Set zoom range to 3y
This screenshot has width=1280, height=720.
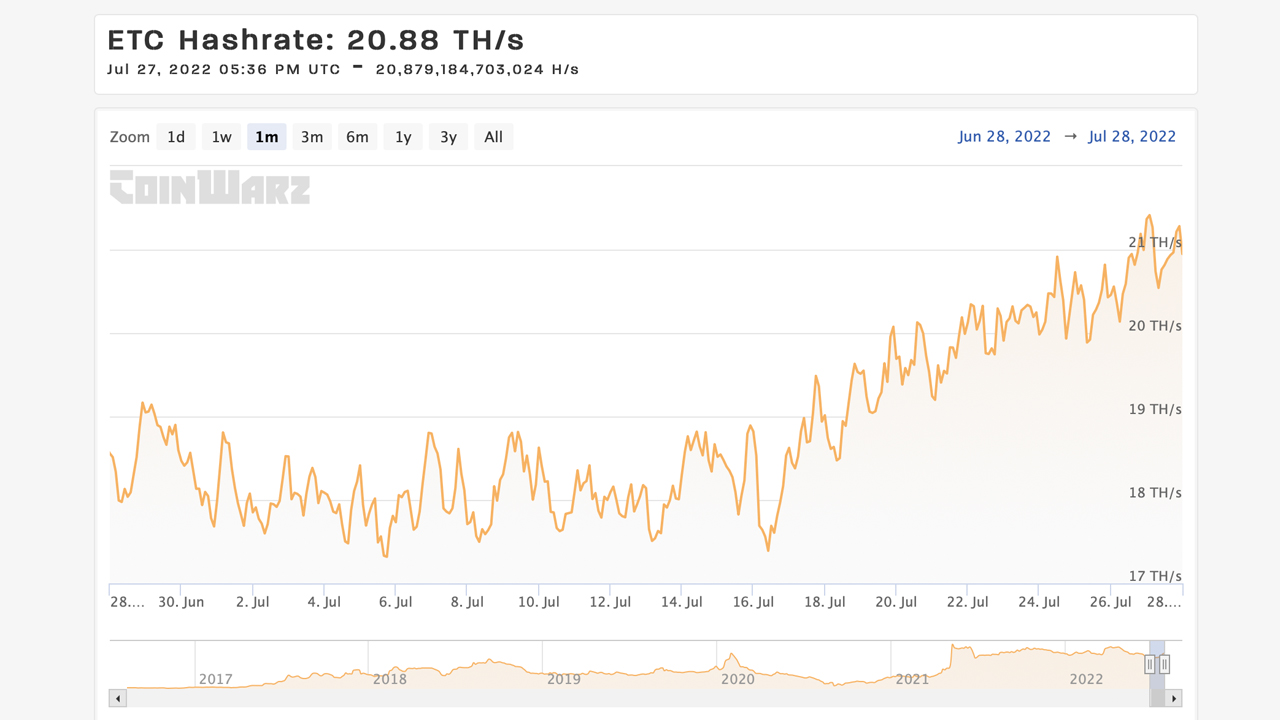449,137
